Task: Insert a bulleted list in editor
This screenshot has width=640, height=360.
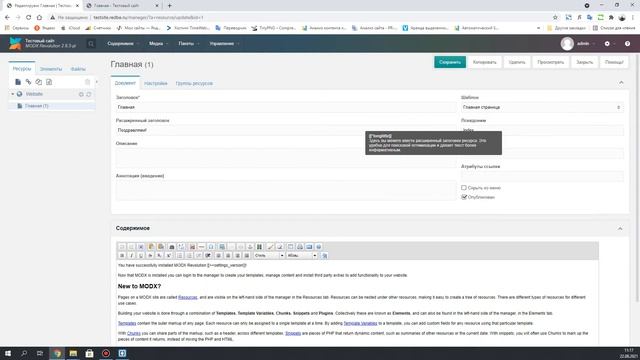Action: tap(180, 256)
